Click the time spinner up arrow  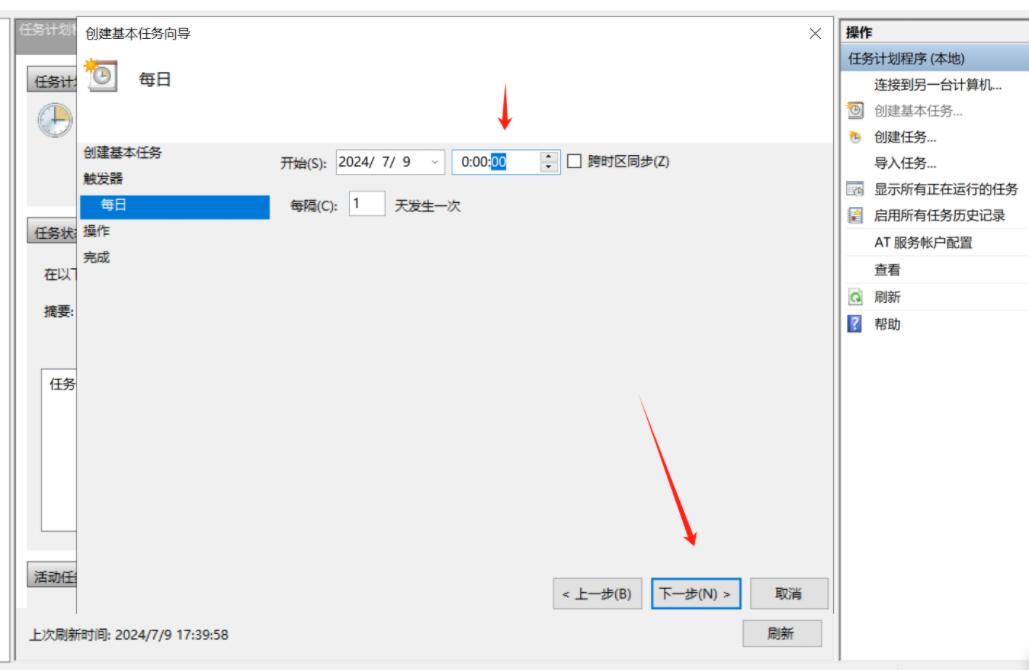click(x=550, y=158)
